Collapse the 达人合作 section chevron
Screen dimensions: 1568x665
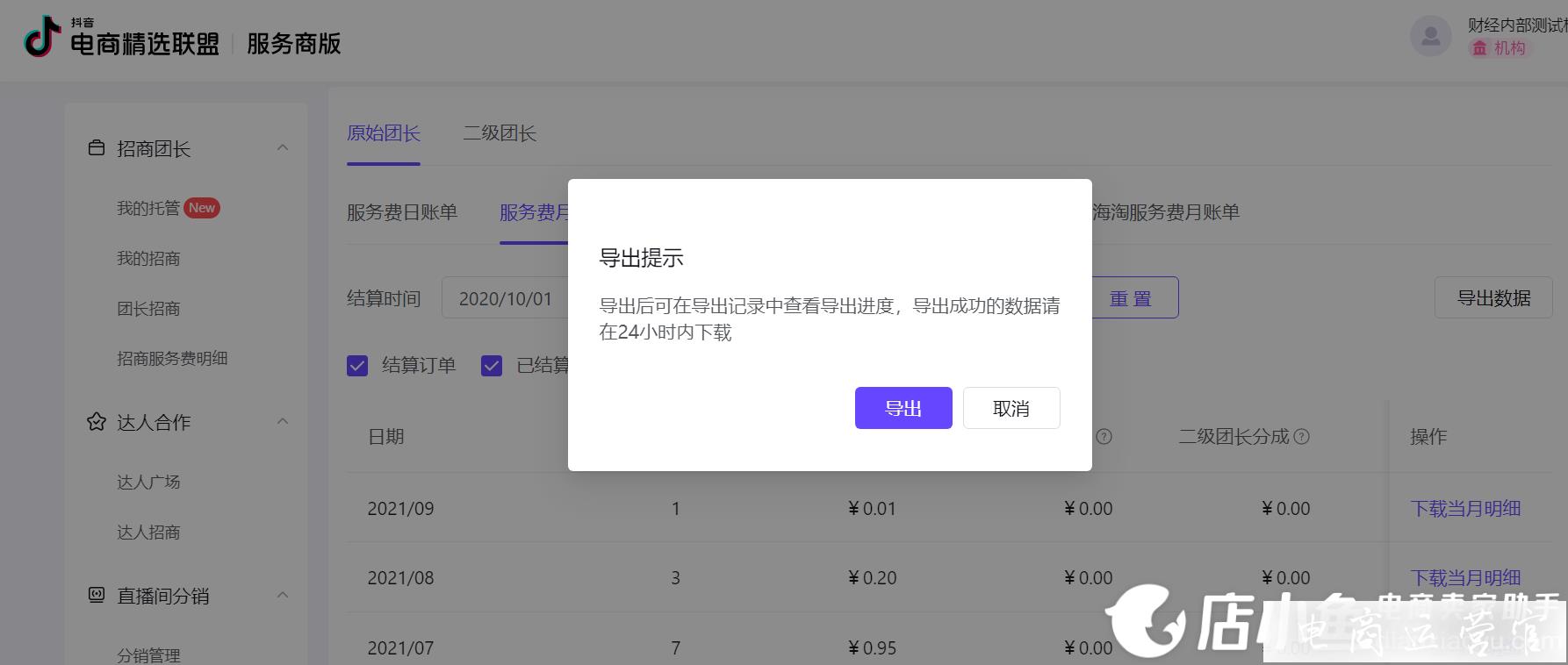coord(283,422)
